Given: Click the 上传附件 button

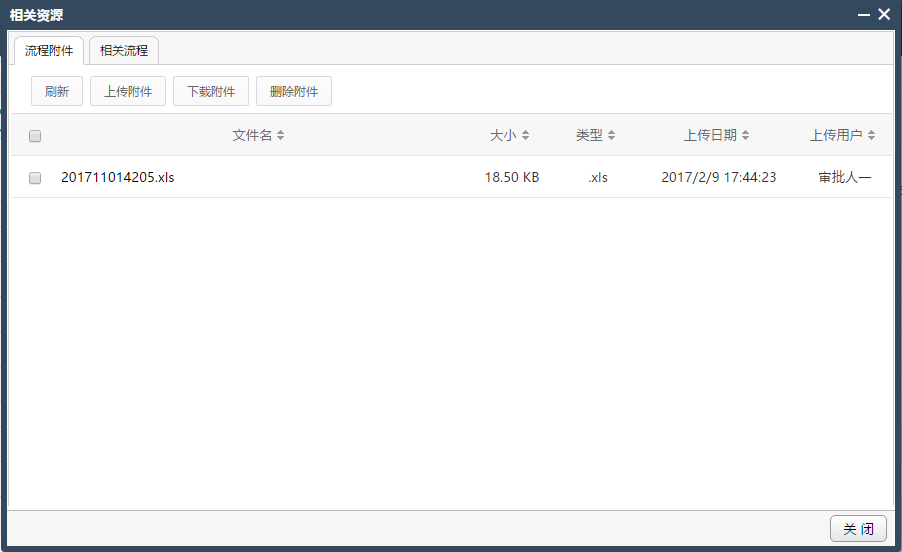Looking at the screenshot, I should pos(128,91).
